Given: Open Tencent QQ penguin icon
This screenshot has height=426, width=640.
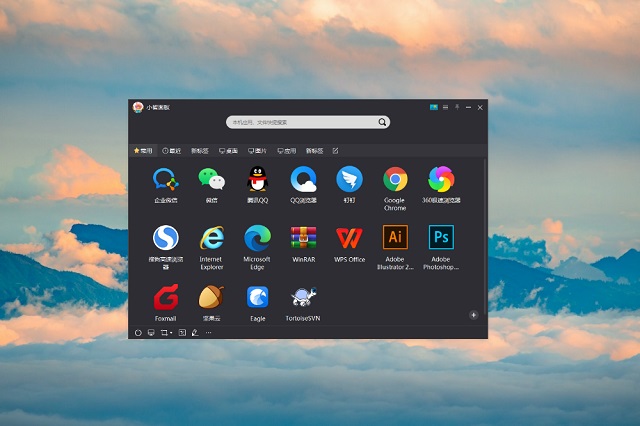Looking at the screenshot, I should point(257,180).
